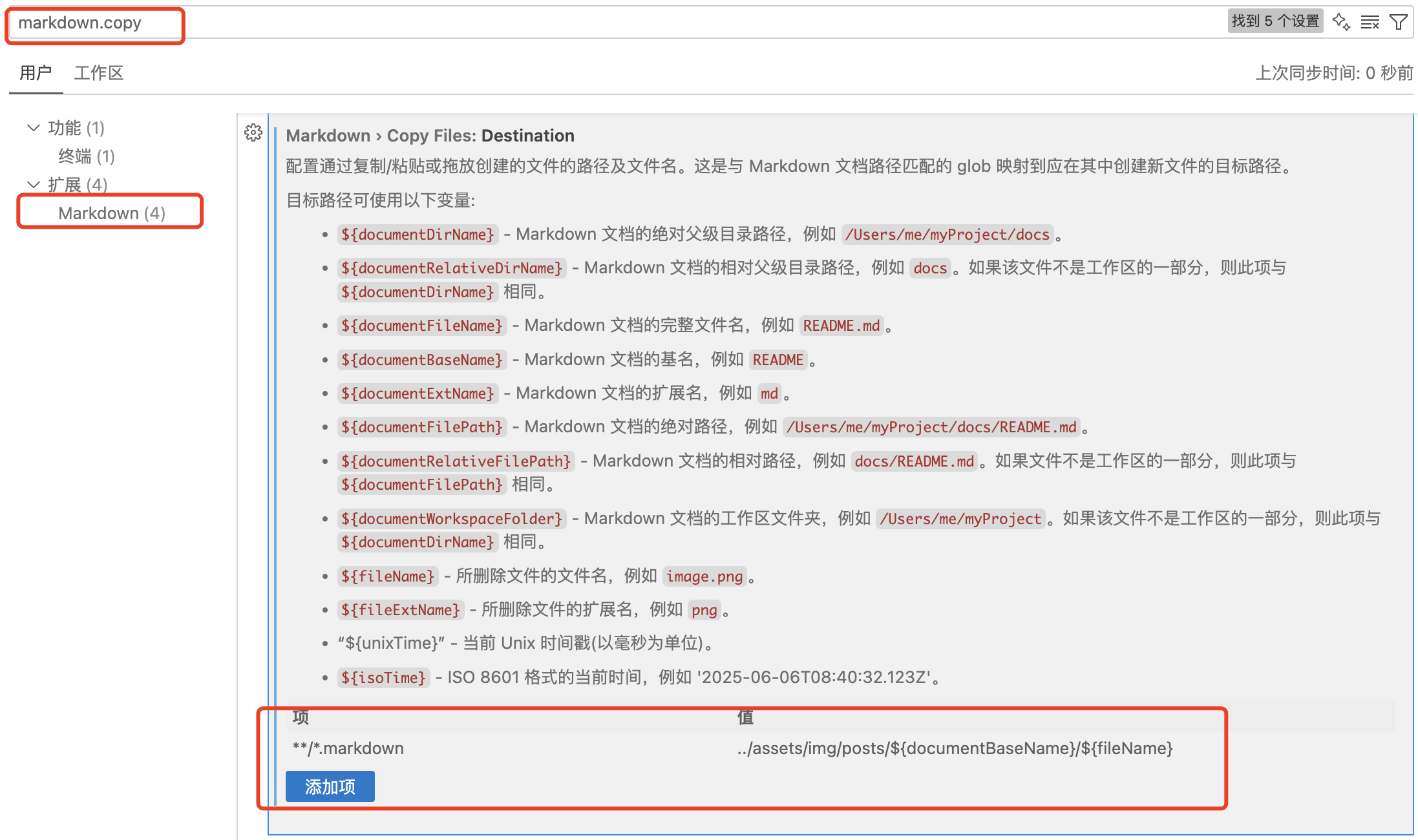Click the gear icon beside Copy Files Destination

(x=253, y=132)
